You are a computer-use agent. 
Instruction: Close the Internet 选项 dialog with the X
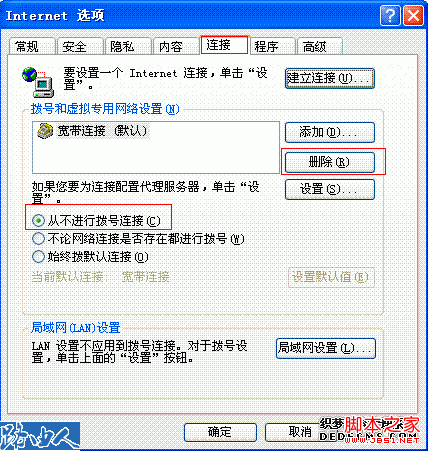[x=413, y=15]
